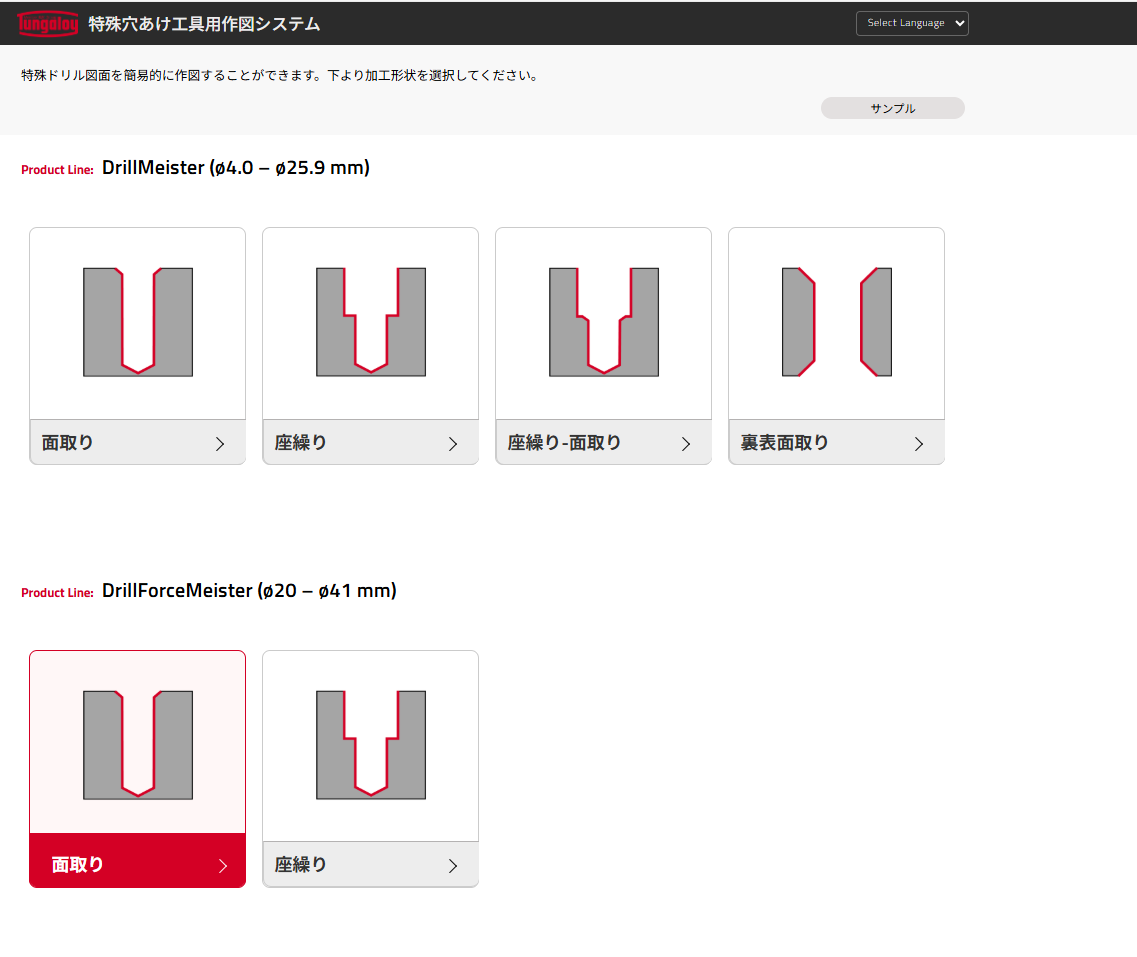Click DrillMeister 面取り label
Viewport: 1137px width, 957px height.
[68, 442]
